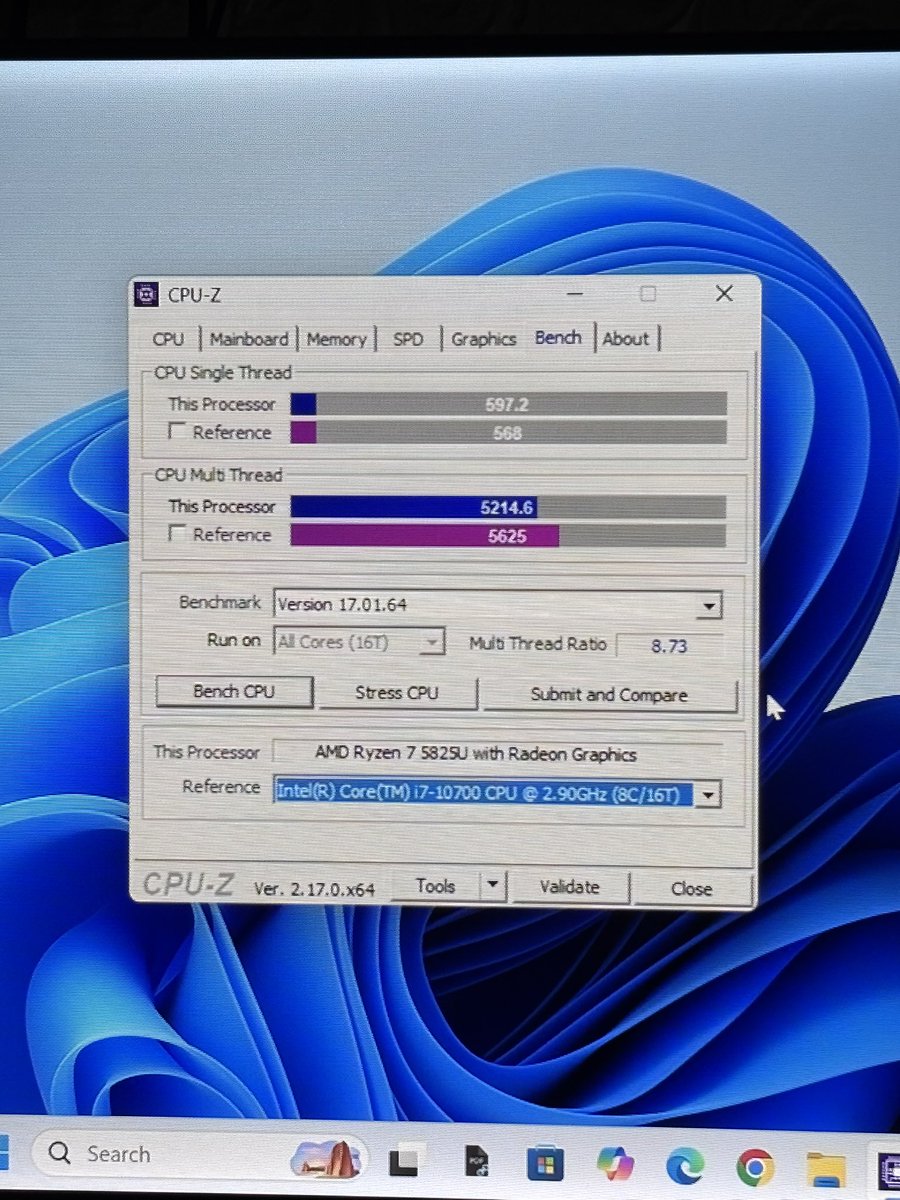
Task: Open the PDF file icon on taskbar
Action: [x=478, y=1162]
